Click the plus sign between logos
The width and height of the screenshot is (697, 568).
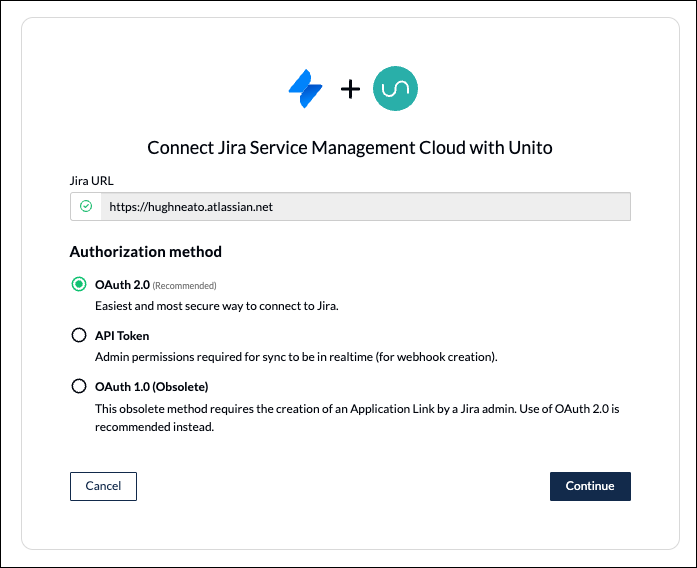coord(350,89)
